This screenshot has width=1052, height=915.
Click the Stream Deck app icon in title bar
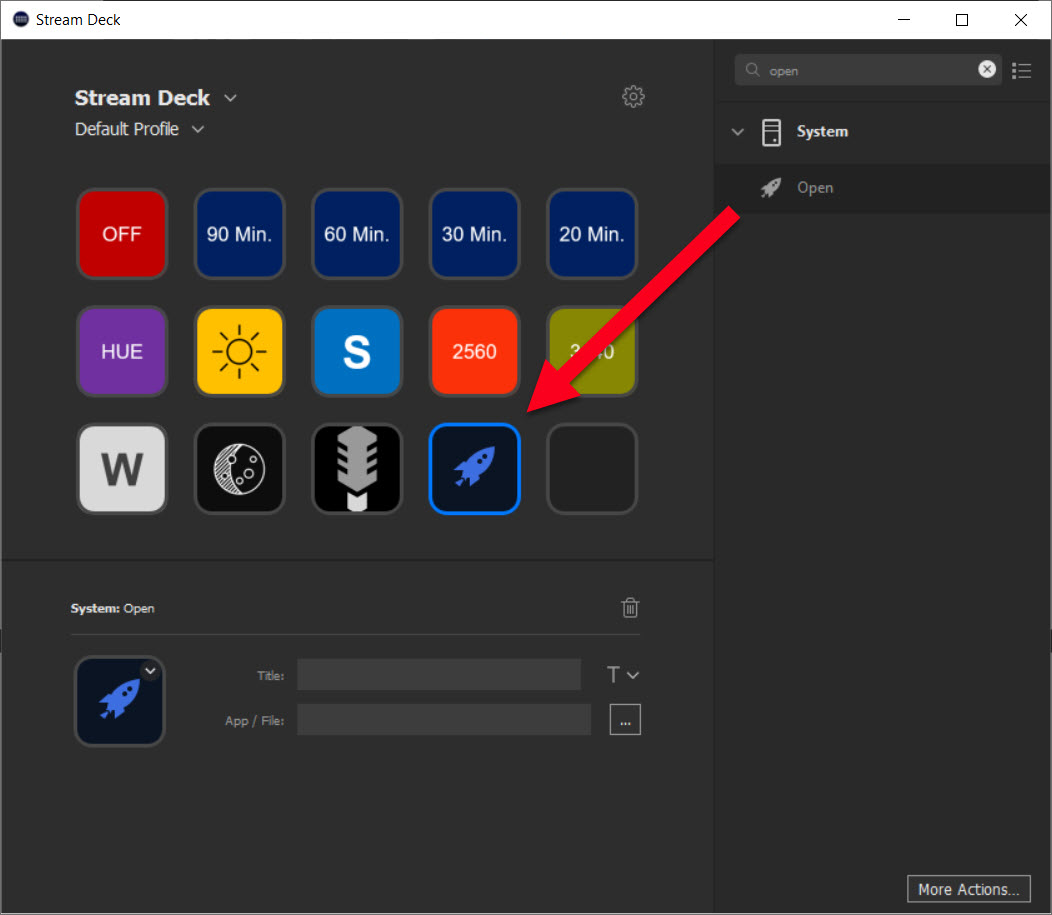[x=21, y=19]
